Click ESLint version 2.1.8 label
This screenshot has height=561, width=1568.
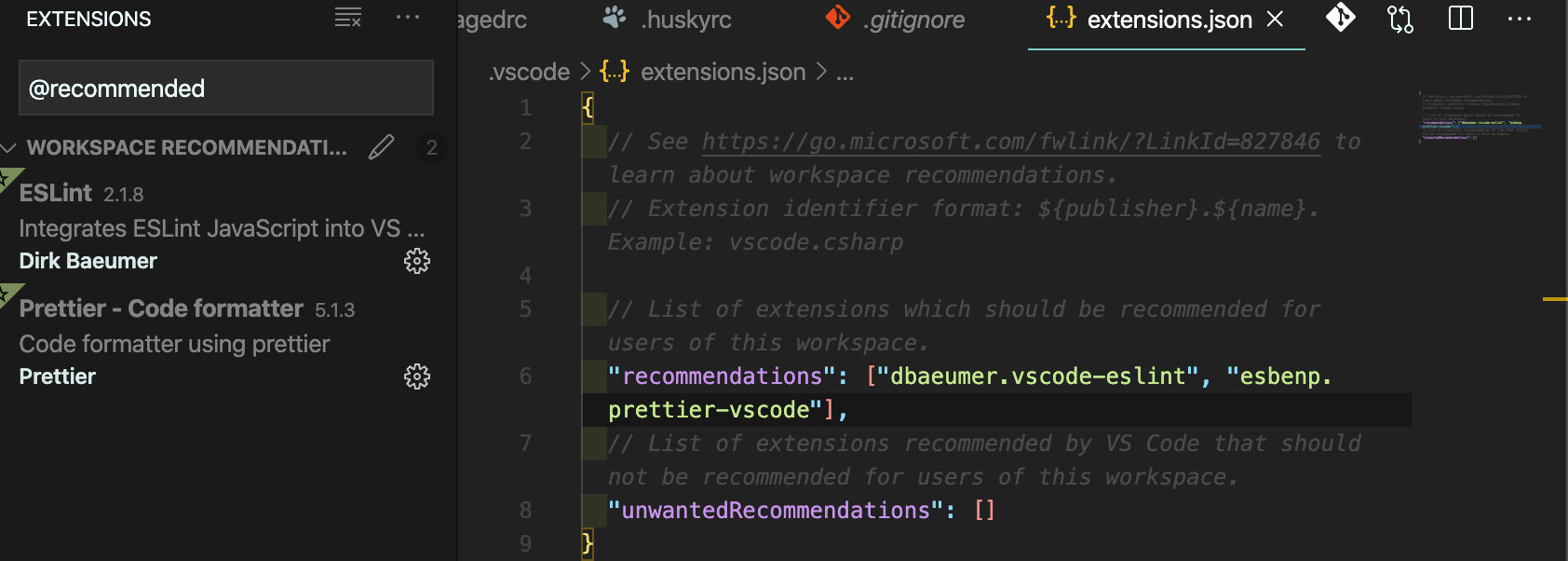[x=123, y=195]
